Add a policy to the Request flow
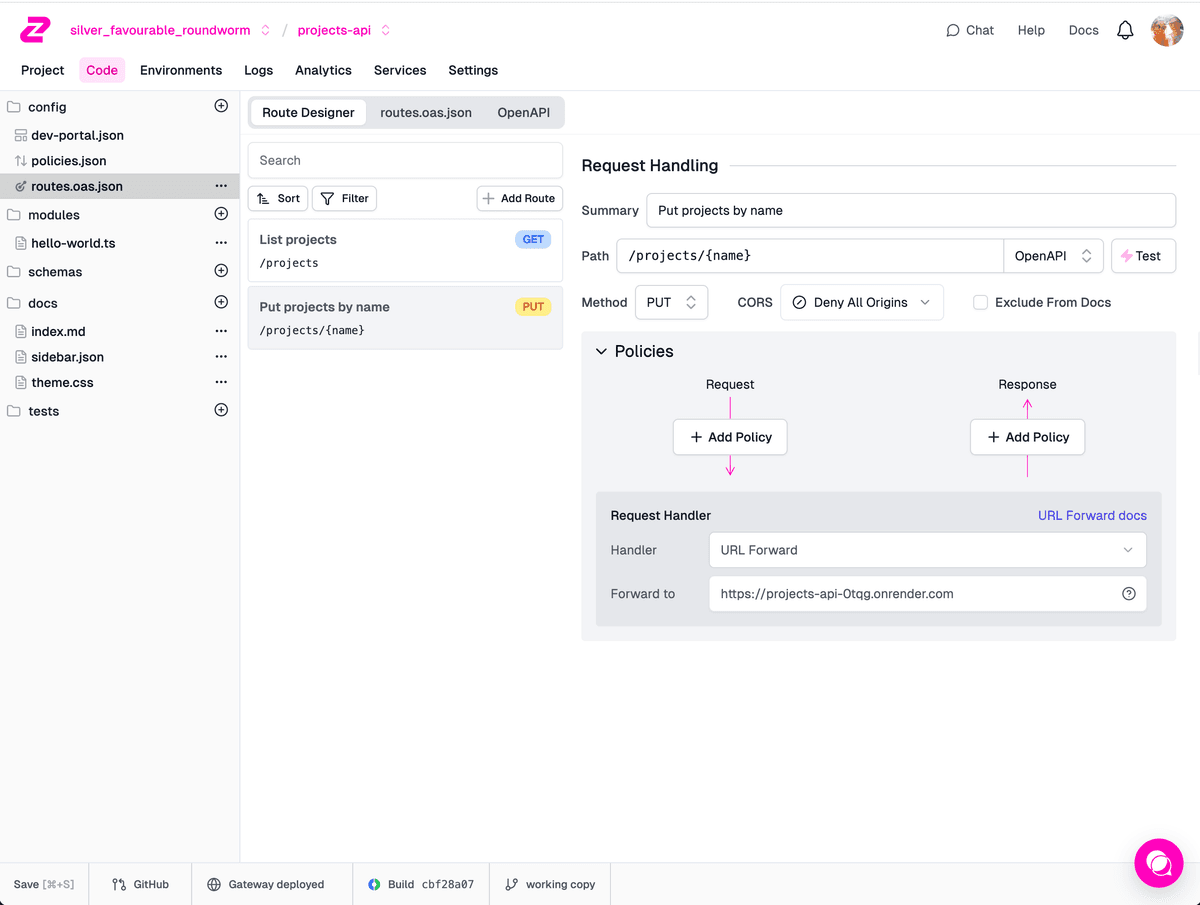The width and height of the screenshot is (1200, 905). (x=730, y=437)
